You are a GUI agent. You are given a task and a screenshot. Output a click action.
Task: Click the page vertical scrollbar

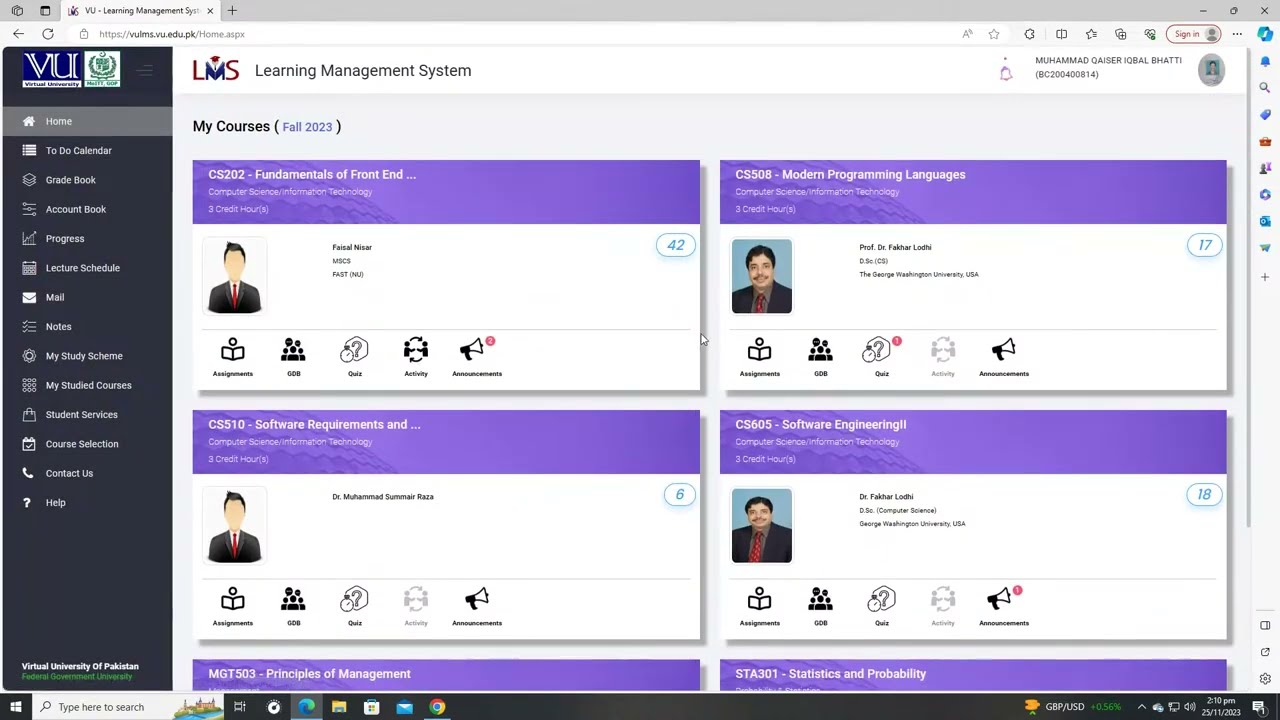[x=1246, y=290]
